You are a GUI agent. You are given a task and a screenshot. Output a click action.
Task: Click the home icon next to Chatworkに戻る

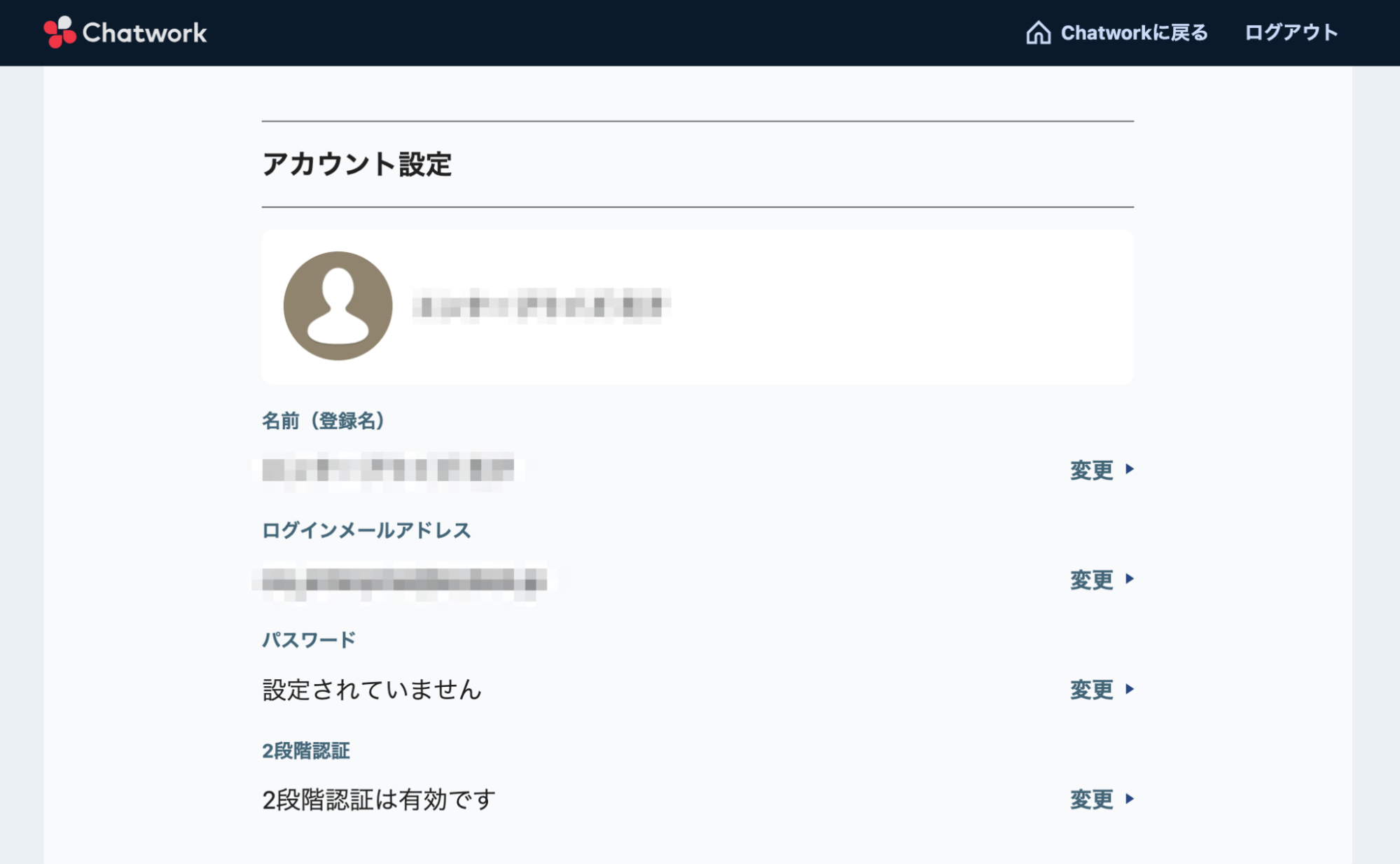1037,32
